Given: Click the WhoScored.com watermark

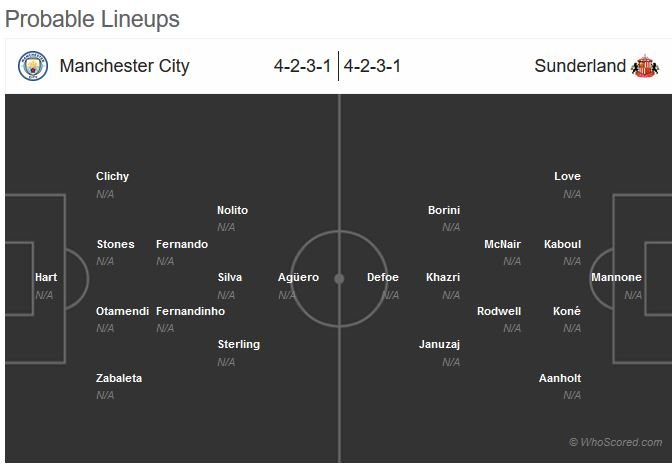Looking at the screenshot, I should (x=615, y=442).
